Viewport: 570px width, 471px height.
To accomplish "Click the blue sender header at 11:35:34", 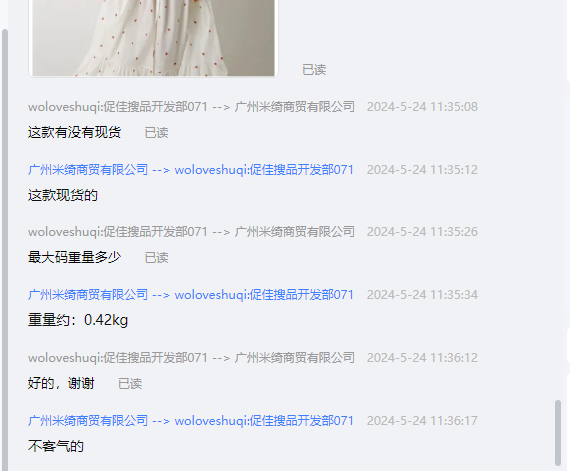I will 191,295.
